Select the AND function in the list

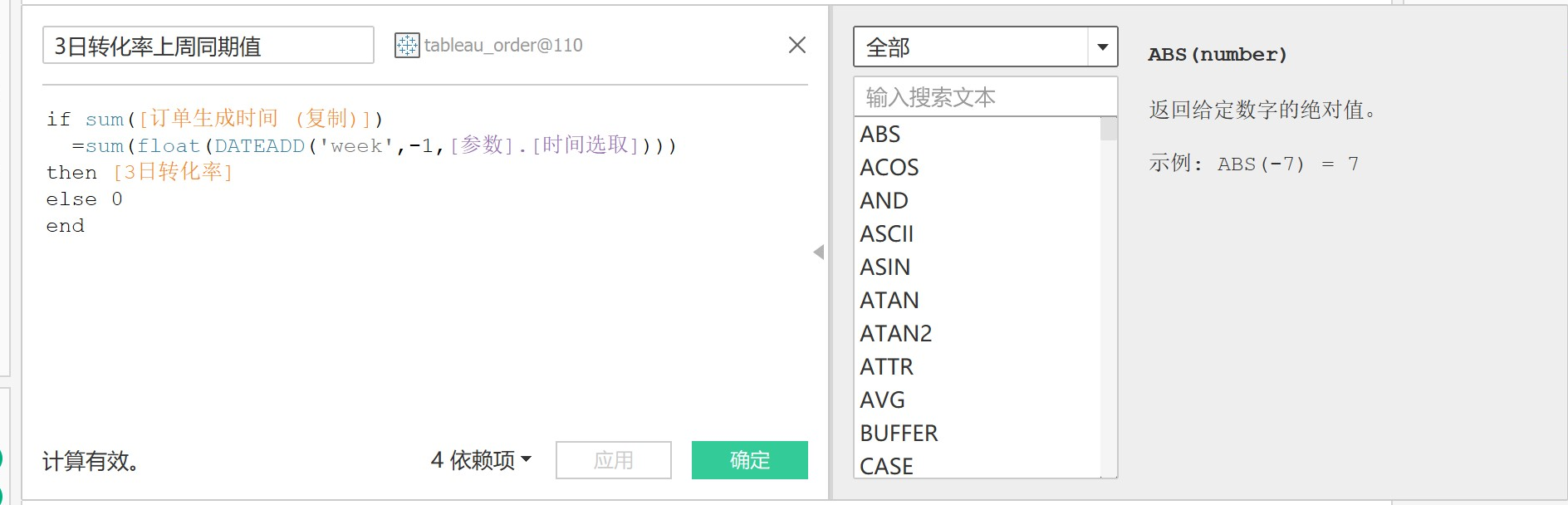(x=884, y=200)
